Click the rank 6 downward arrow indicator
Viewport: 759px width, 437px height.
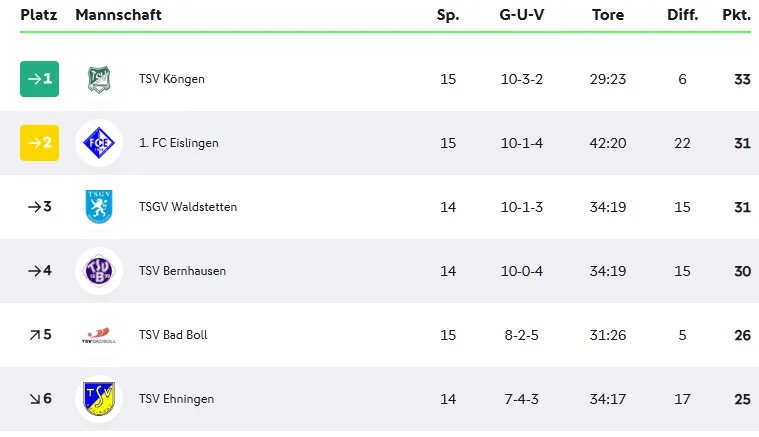[x=34, y=399]
